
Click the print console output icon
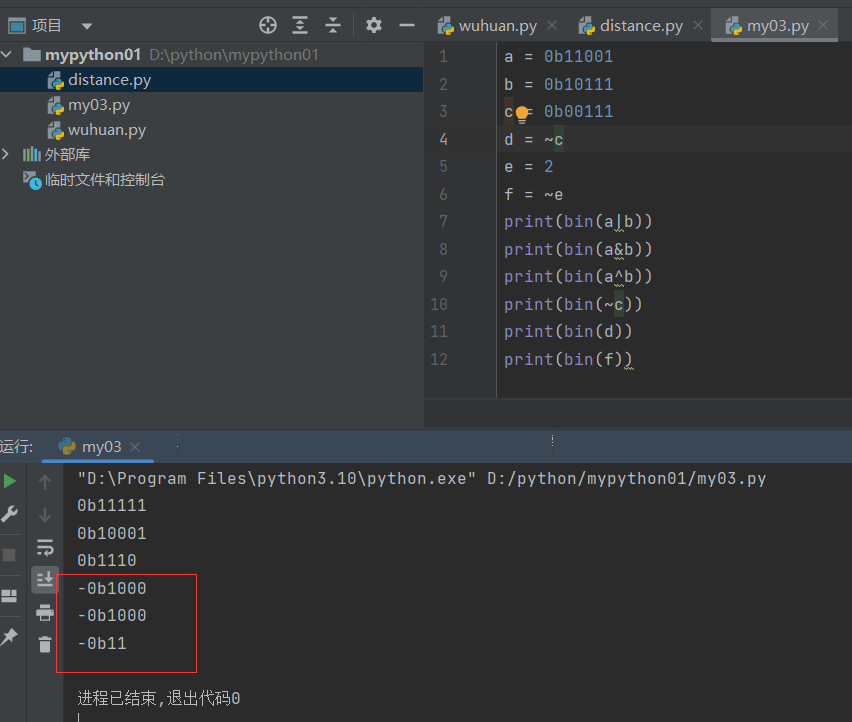(45, 613)
